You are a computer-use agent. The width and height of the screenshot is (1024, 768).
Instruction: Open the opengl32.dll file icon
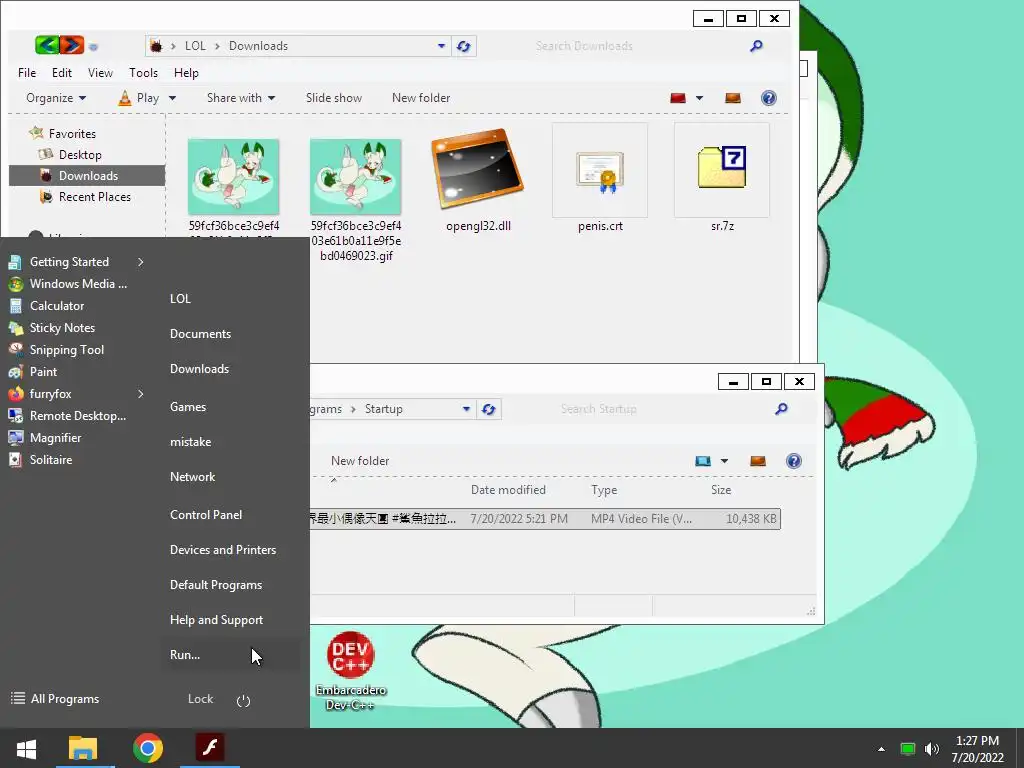(x=477, y=168)
